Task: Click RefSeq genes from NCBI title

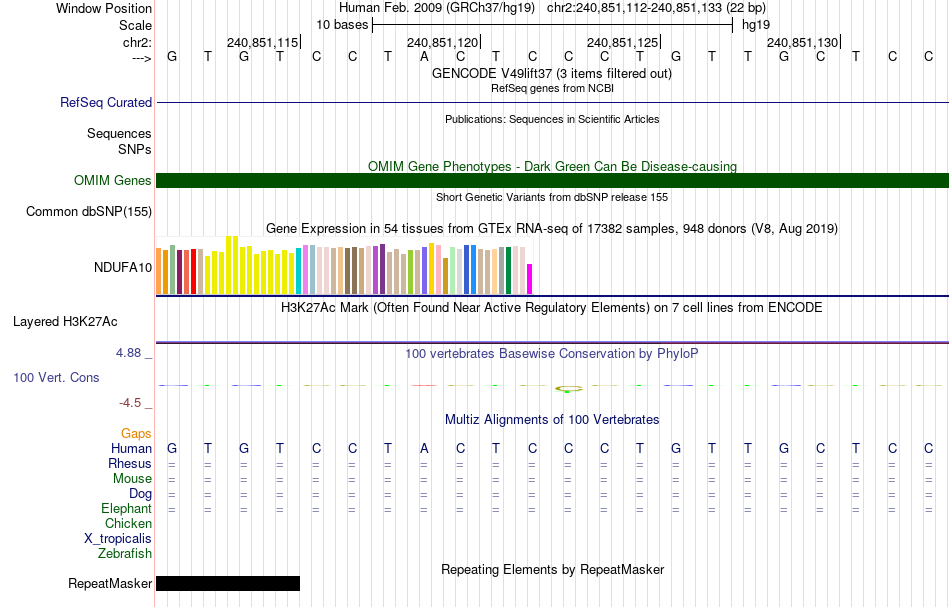Action: pos(552,88)
